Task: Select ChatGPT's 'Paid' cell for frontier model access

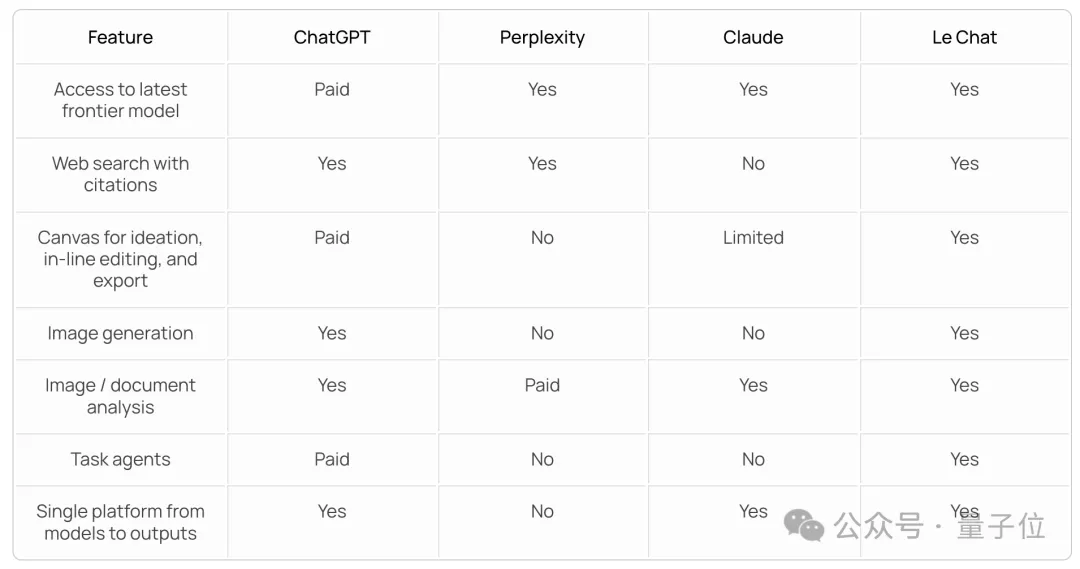Action: (x=332, y=90)
